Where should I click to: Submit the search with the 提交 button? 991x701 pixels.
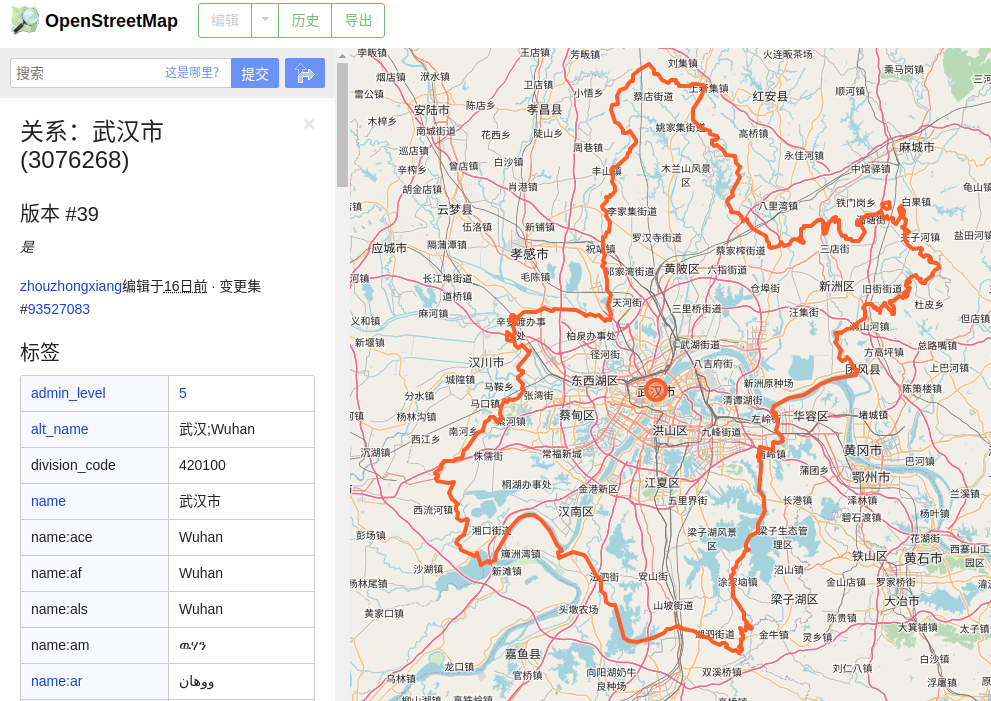coord(254,73)
